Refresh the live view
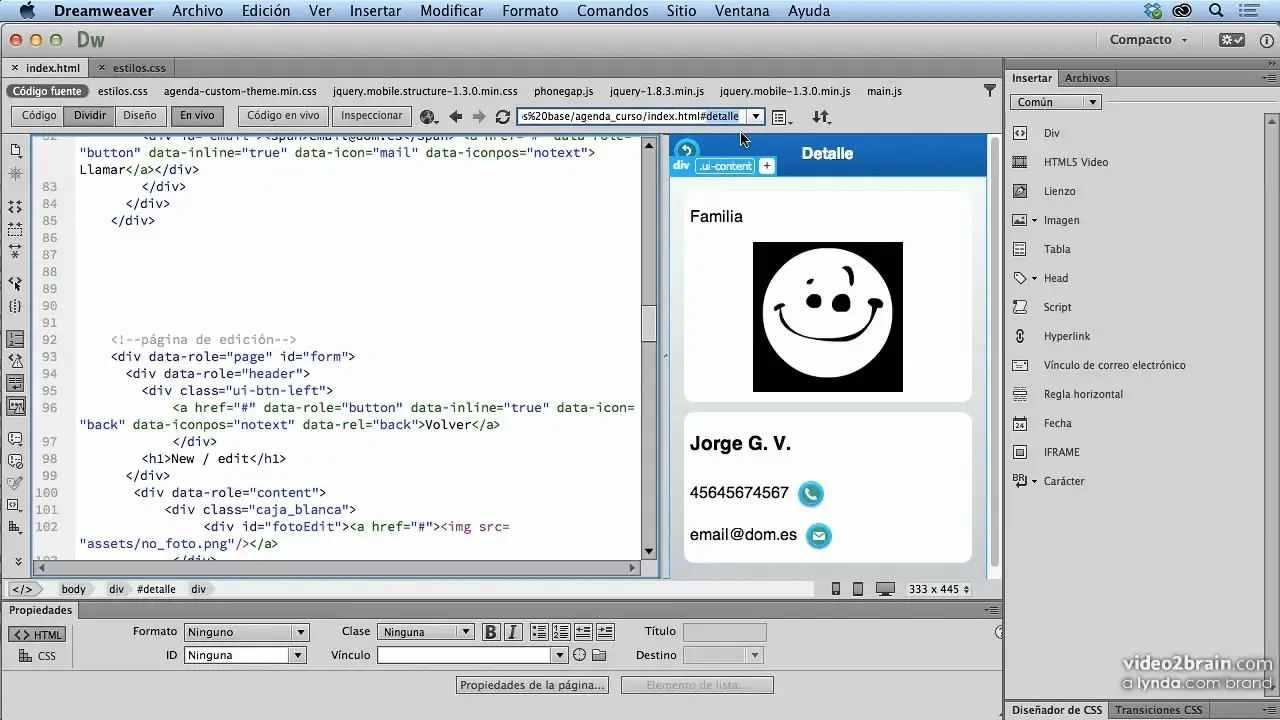Viewport: 1280px width, 720px height. (503, 117)
